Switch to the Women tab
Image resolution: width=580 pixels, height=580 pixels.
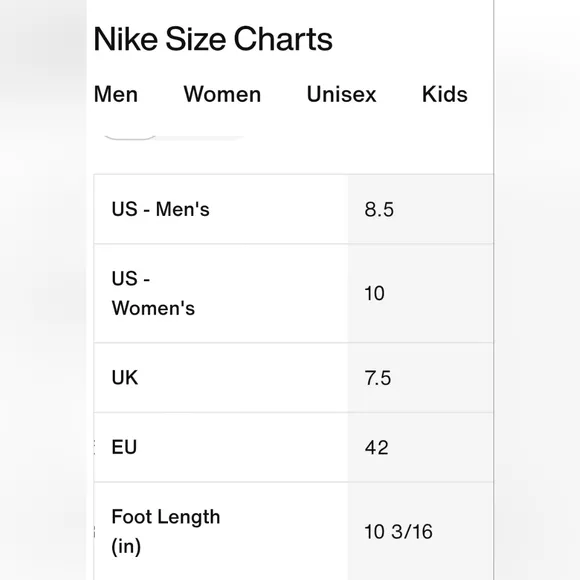coord(222,94)
